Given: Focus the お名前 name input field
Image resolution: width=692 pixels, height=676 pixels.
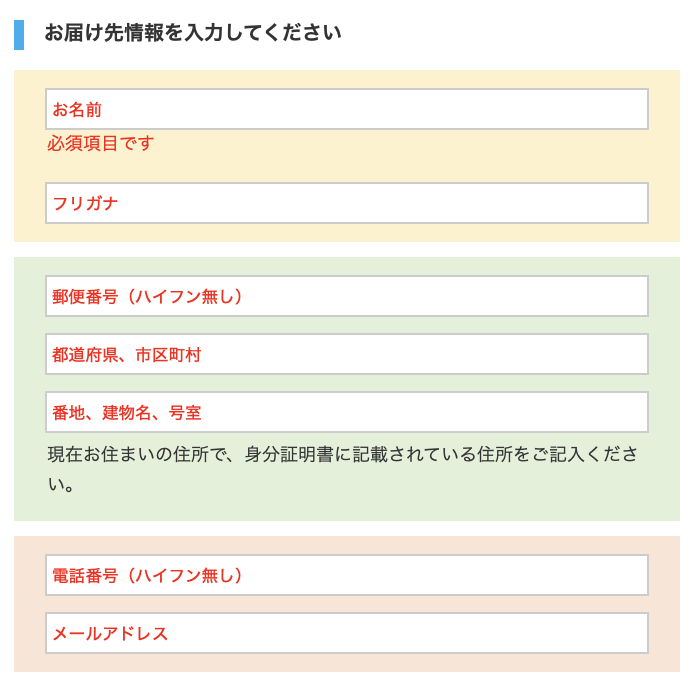Looking at the screenshot, I should click(347, 109).
